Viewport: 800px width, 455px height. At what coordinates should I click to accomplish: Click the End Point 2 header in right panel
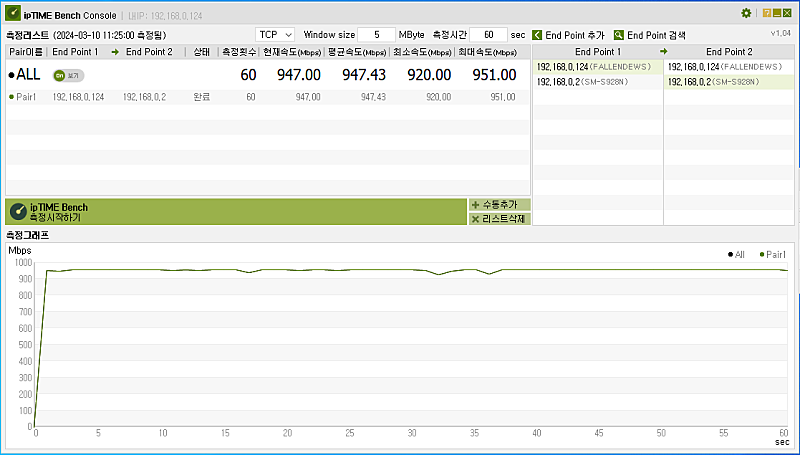pyautogui.click(x=729, y=52)
